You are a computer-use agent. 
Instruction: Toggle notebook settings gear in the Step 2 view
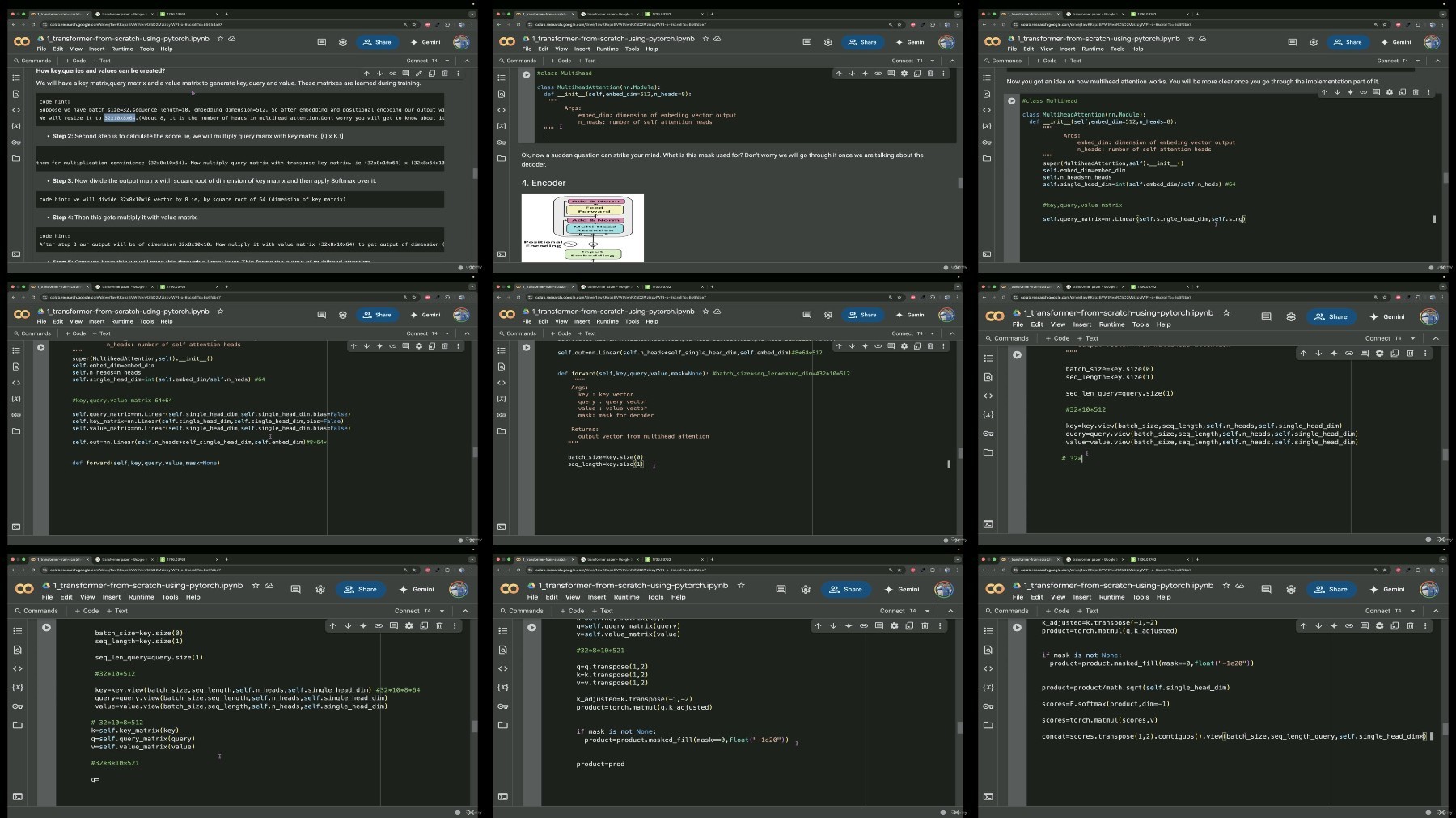[343, 42]
